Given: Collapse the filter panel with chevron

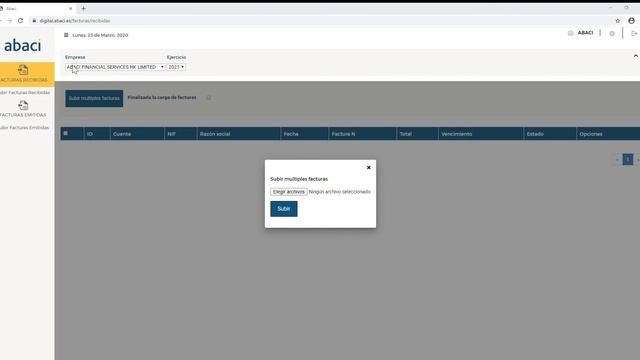Looking at the screenshot, I should (636, 56).
